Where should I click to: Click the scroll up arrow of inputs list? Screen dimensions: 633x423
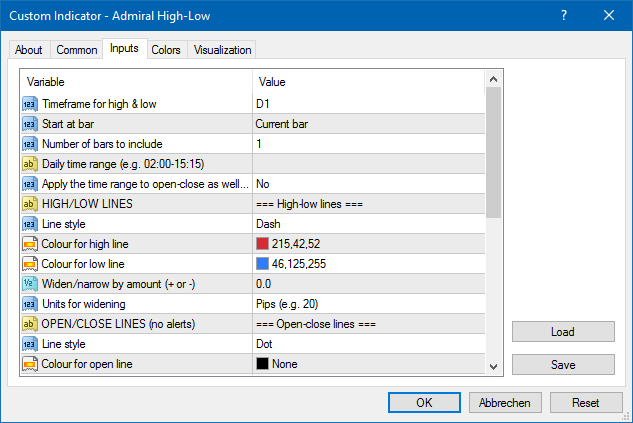493,79
